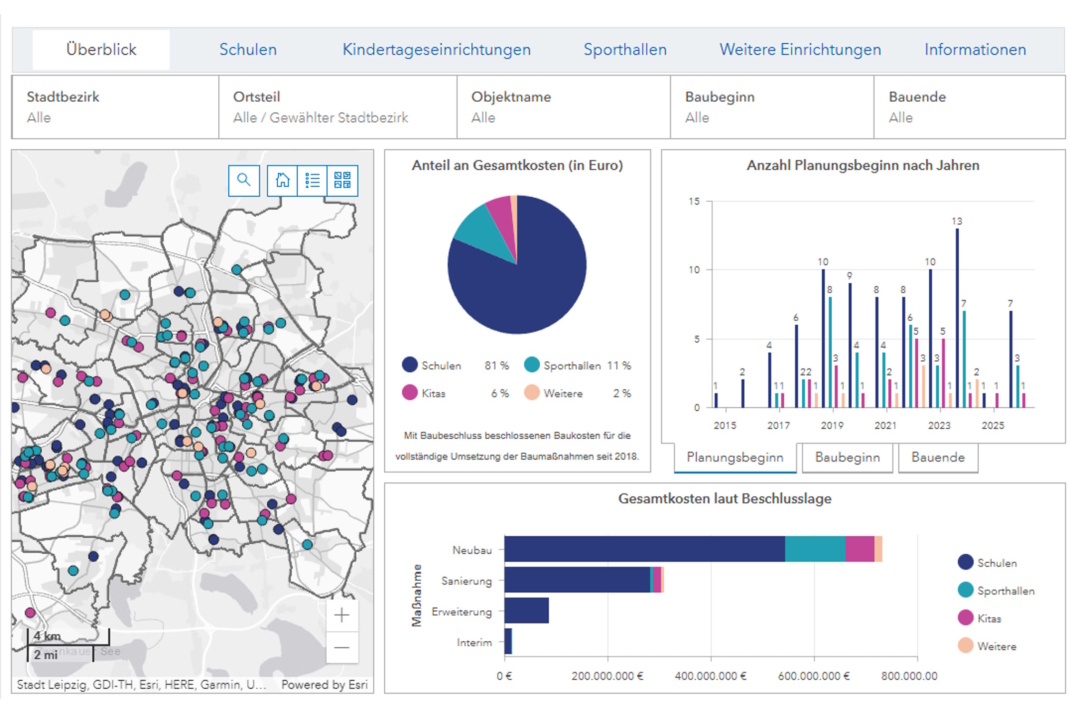The width and height of the screenshot is (1070, 713).
Task: Open the Baubeginn filter dropdown
Action: 771,107
